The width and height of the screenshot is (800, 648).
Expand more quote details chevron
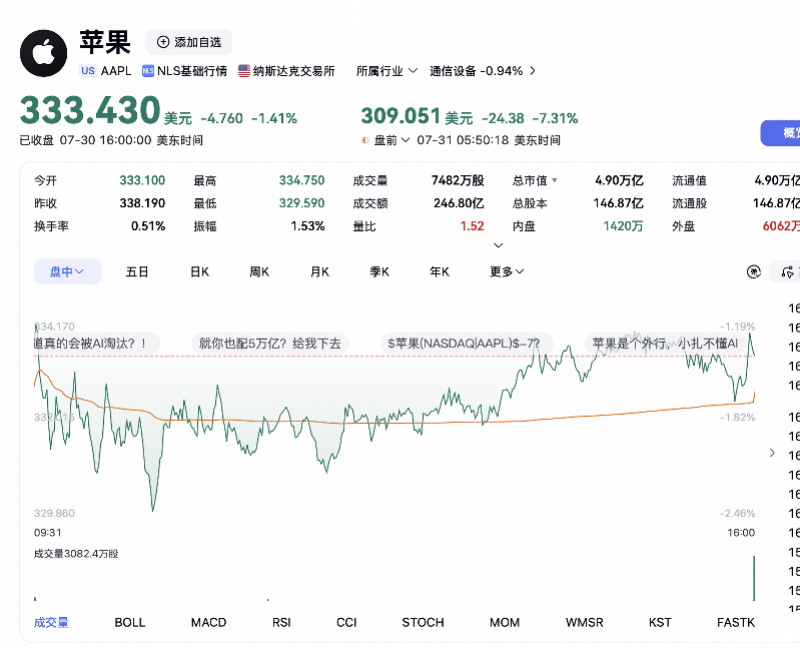tap(498, 245)
